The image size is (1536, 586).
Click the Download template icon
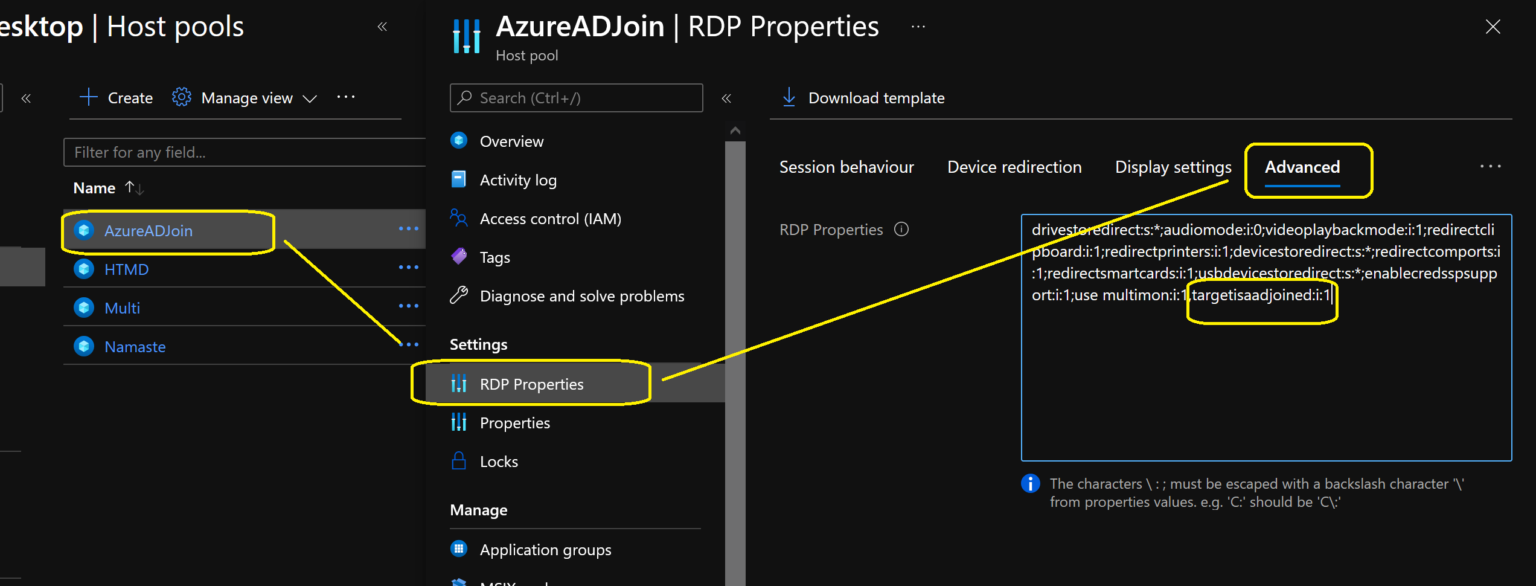[789, 97]
